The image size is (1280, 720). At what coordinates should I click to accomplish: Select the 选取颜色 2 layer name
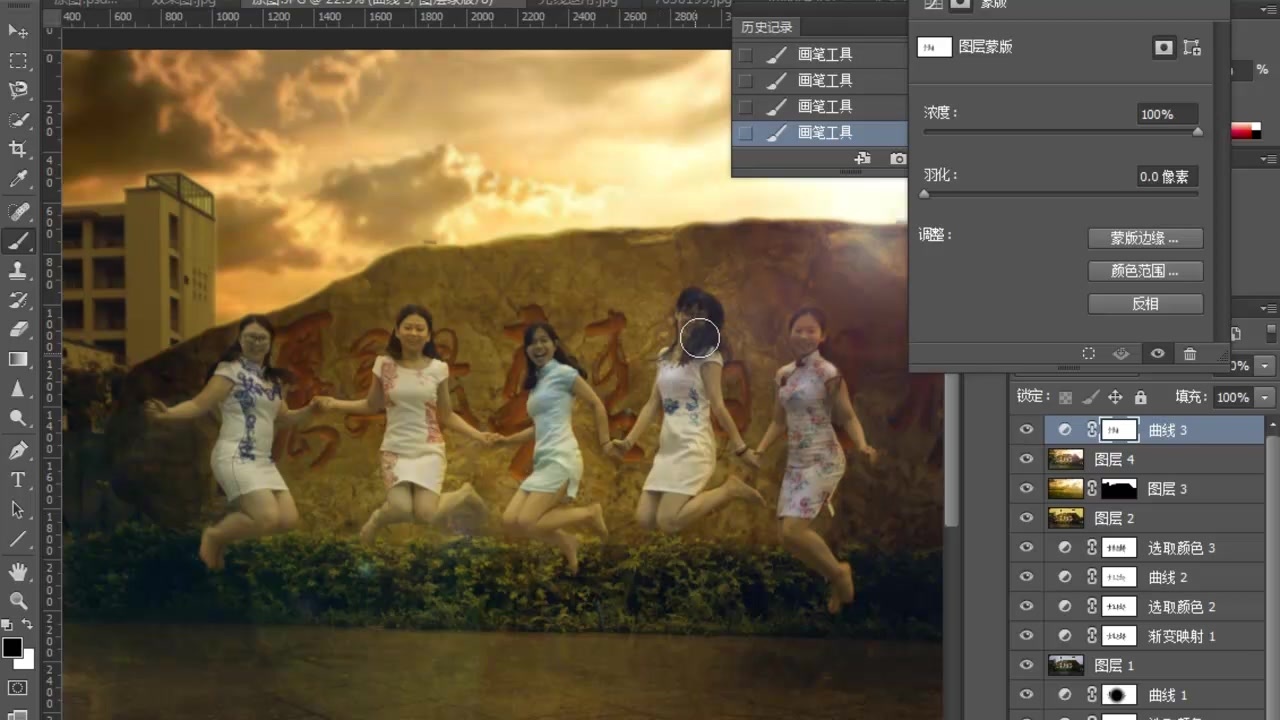coord(1181,607)
